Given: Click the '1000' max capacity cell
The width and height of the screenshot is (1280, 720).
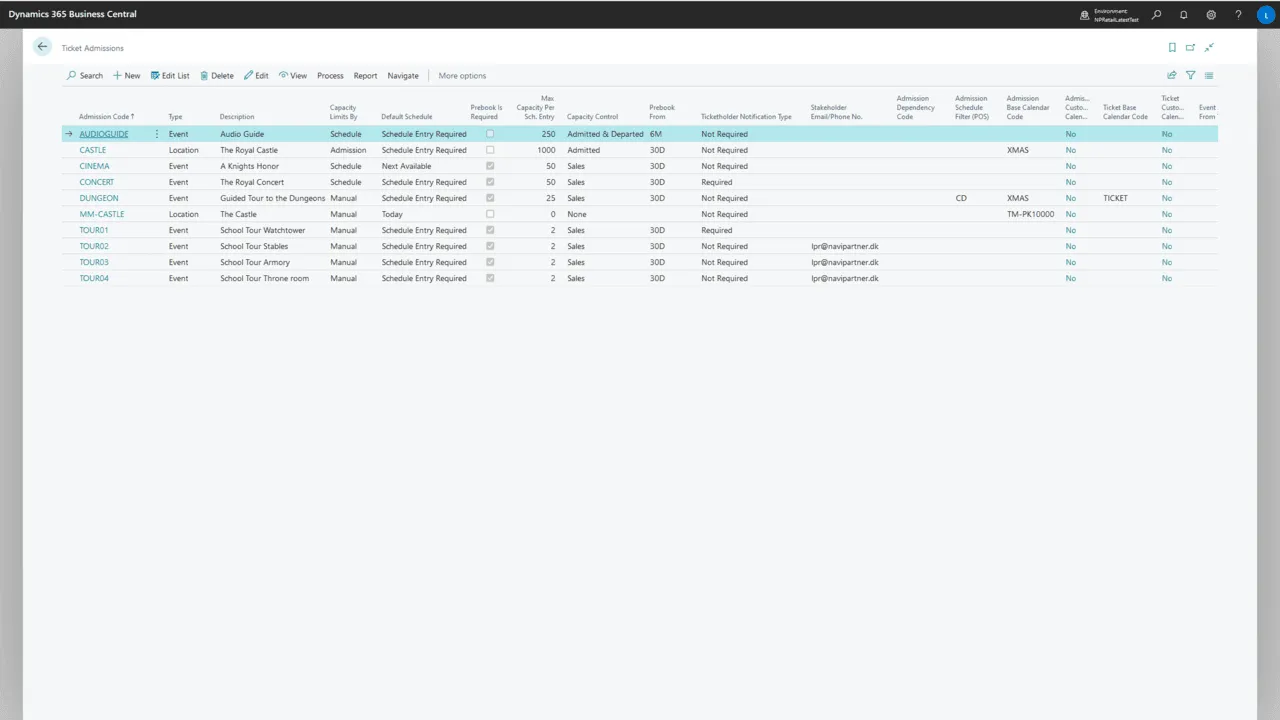Looking at the screenshot, I should point(546,150).
